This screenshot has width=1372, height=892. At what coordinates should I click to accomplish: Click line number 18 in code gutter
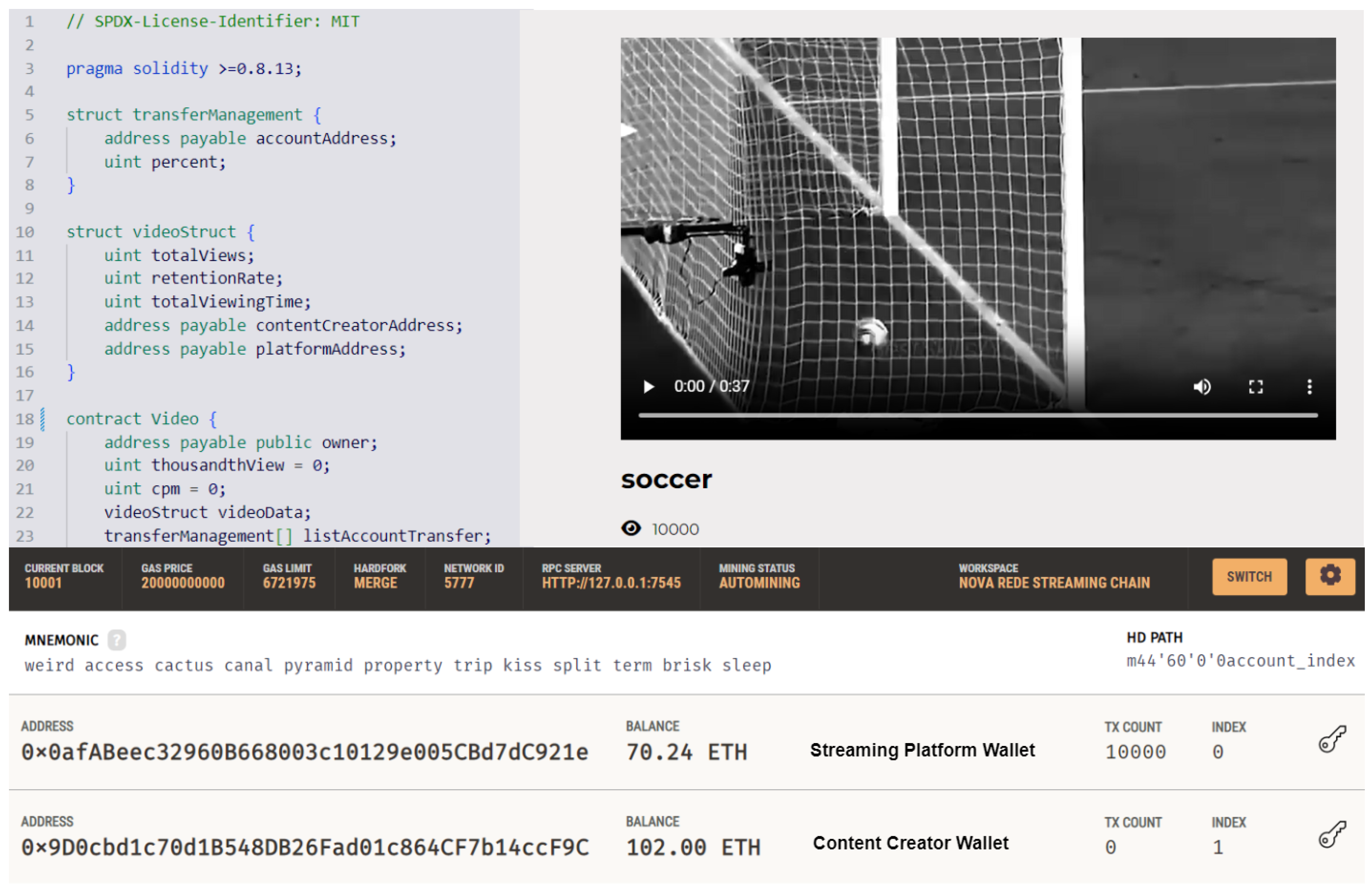pos(25,419)
